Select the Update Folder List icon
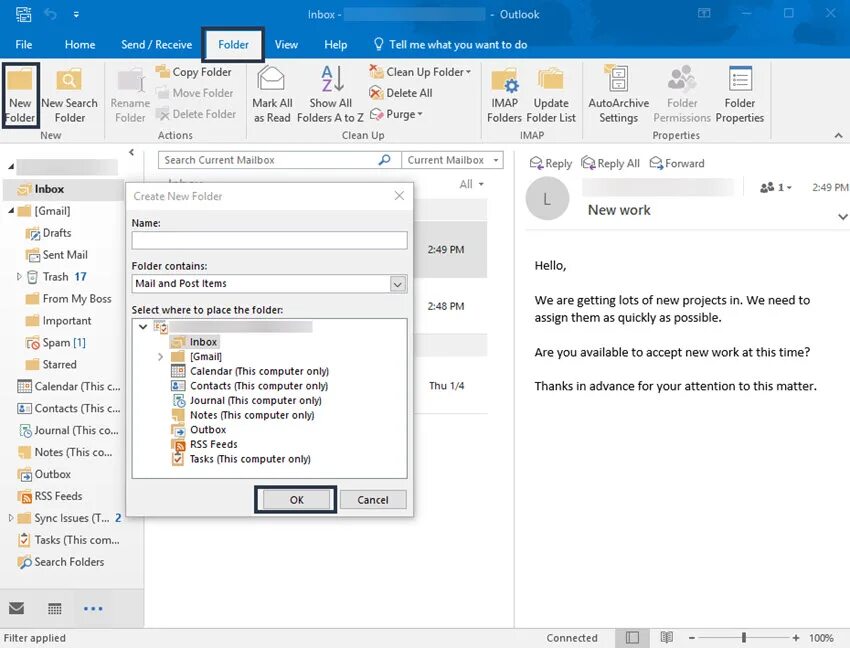 (x=550, y=95)
